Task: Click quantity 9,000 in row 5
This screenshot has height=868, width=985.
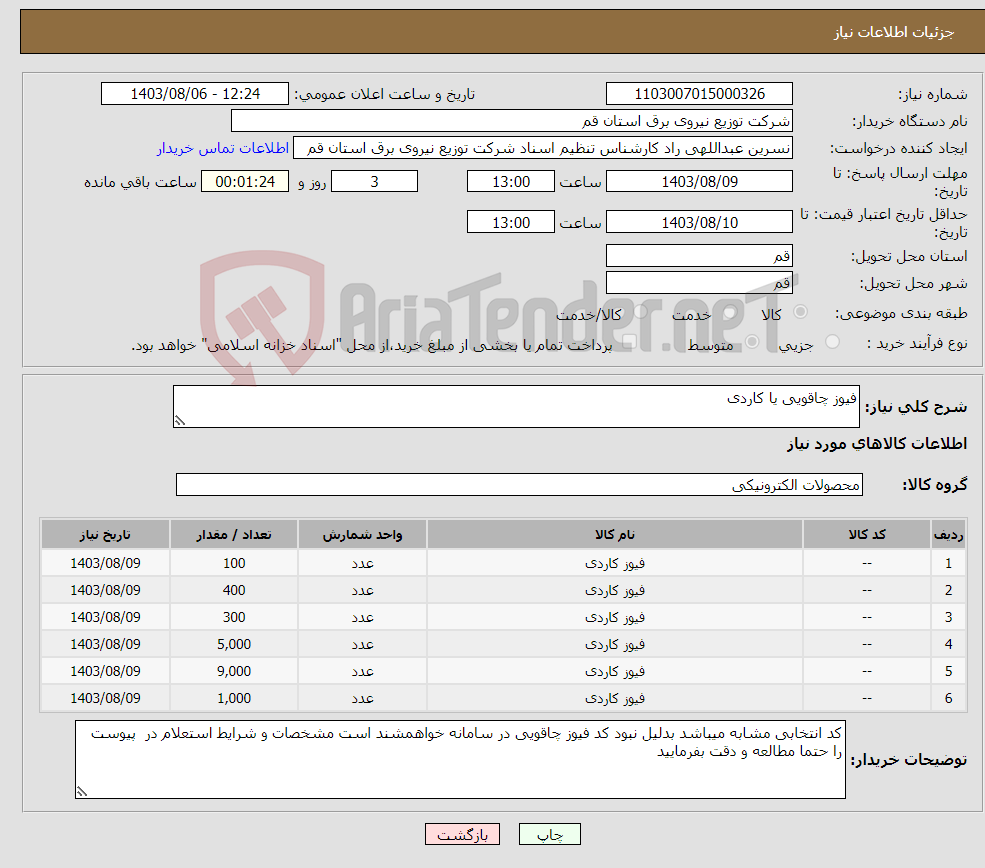Action: click(x=234, y=671)
